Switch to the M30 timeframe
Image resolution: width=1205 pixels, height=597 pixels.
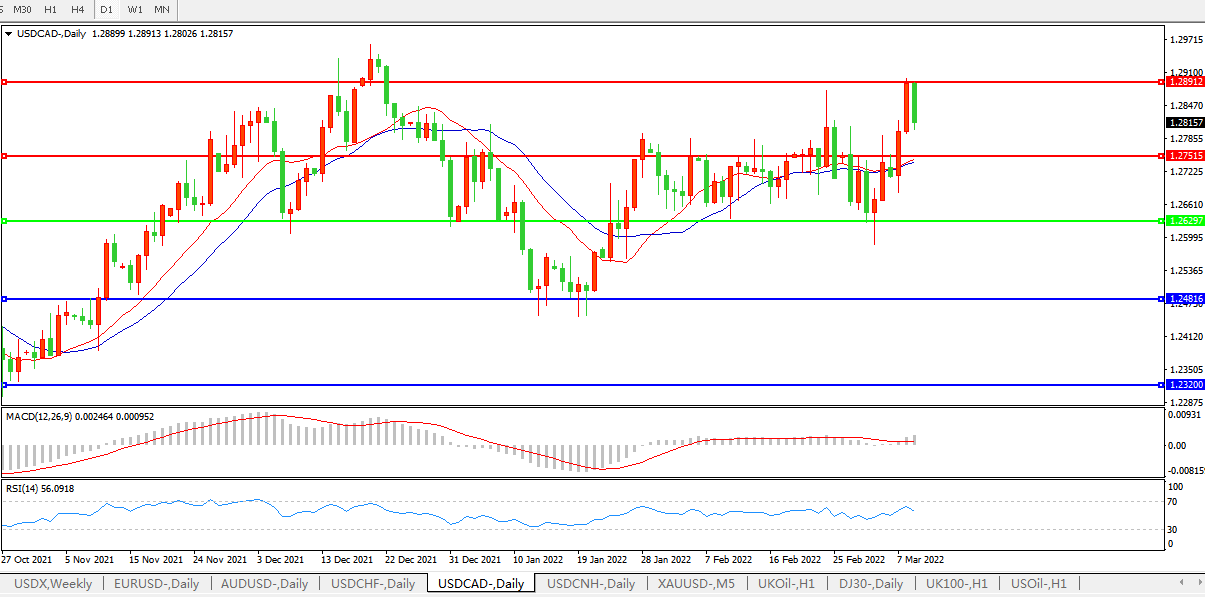(x=22, y=9)
